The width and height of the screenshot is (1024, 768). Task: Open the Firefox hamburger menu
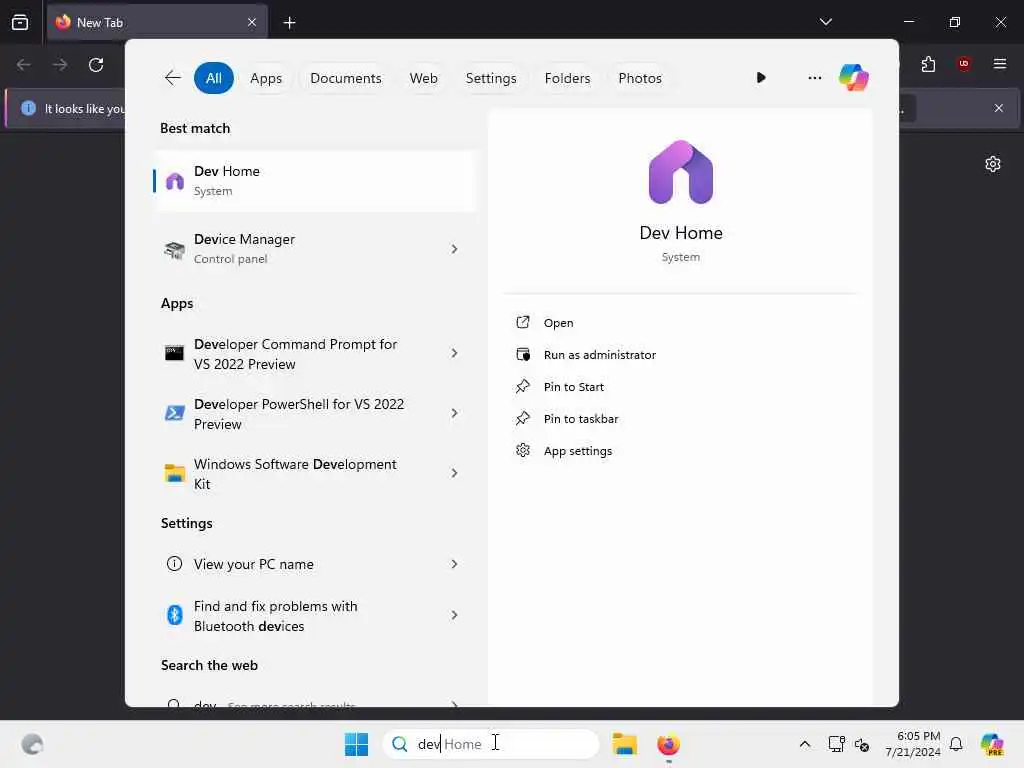pyautogui.click(x=999, y=64)
